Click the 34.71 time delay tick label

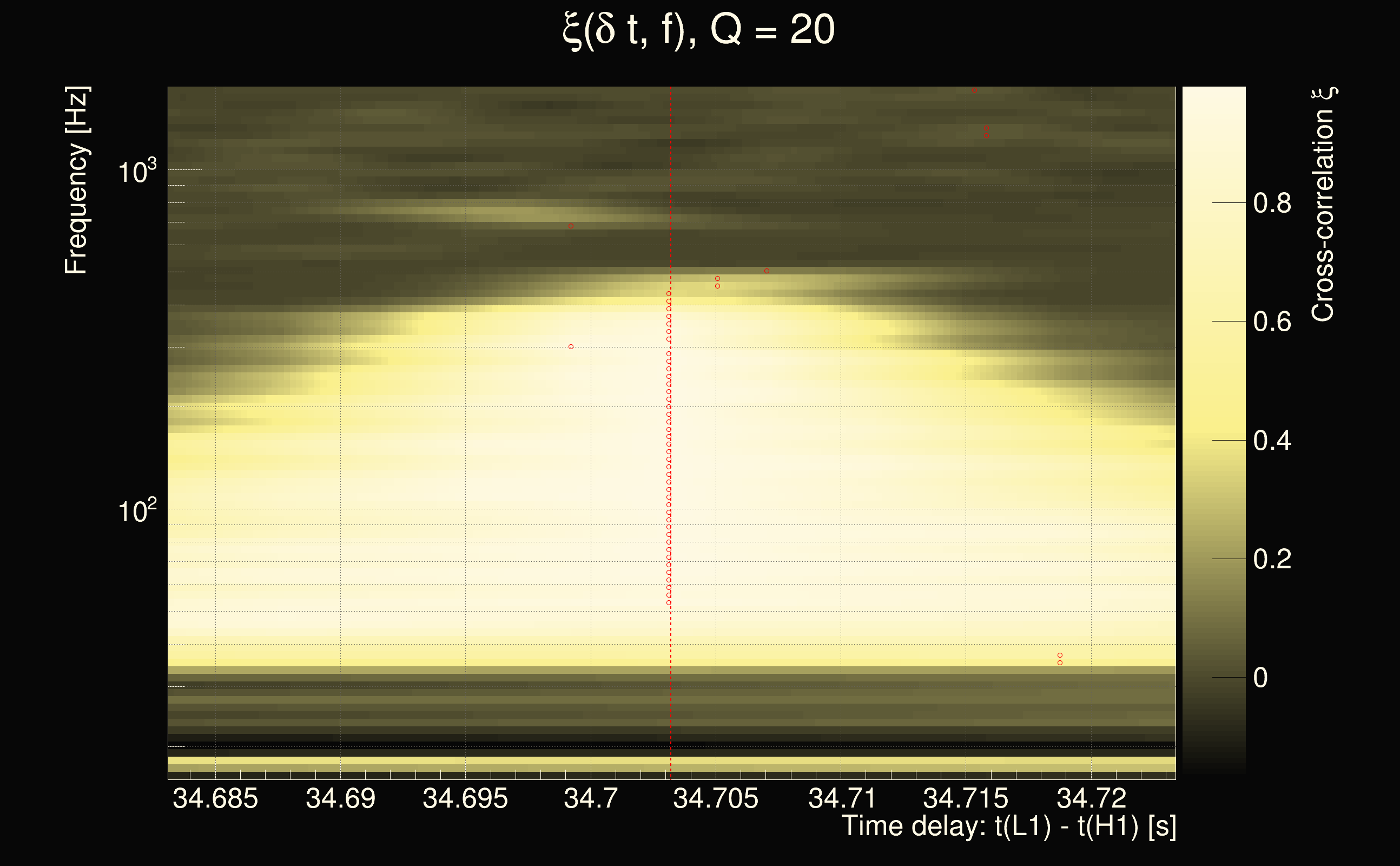841,798
